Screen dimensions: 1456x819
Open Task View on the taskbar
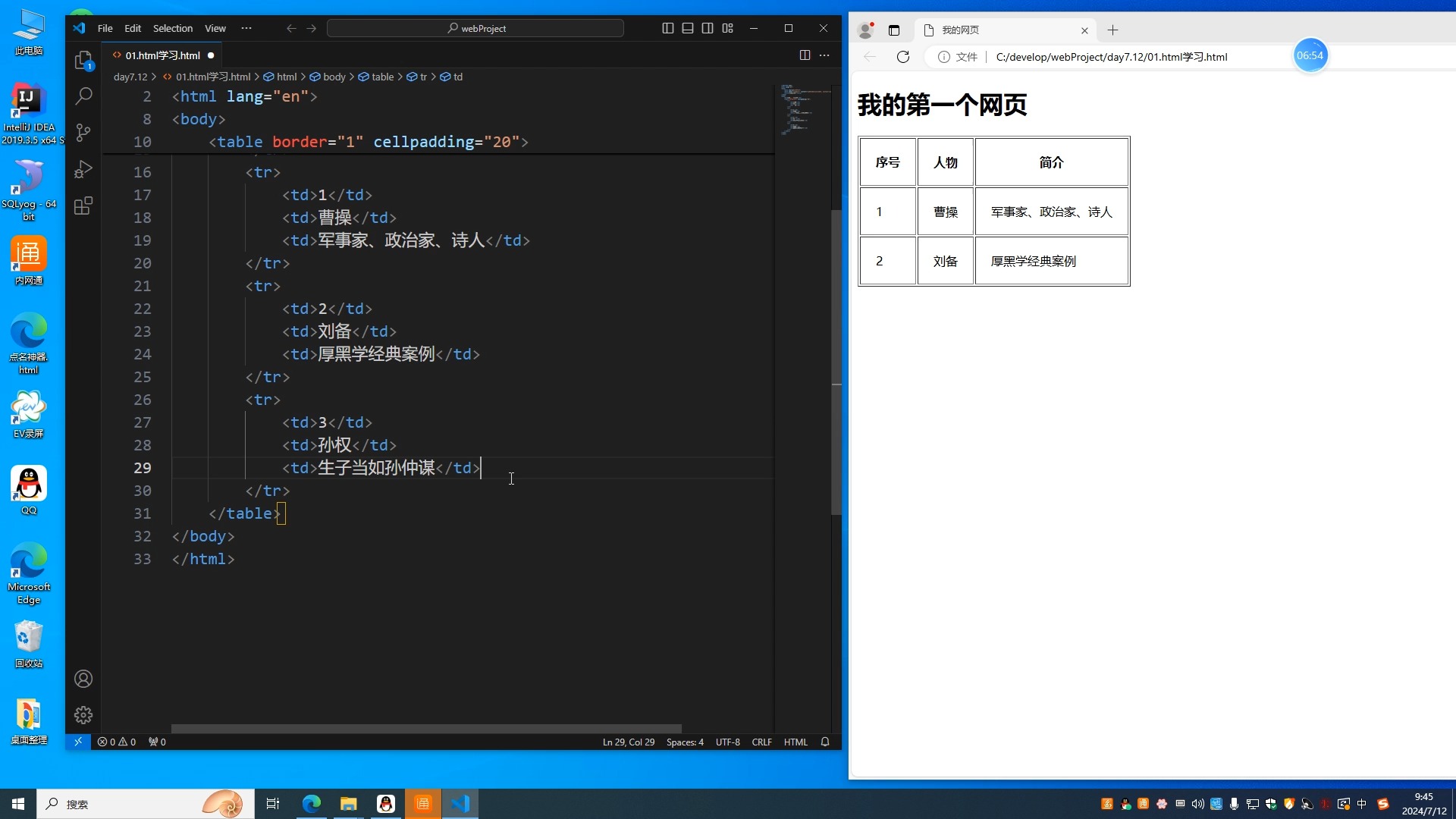pyautogui.click(x=273, y=804)
